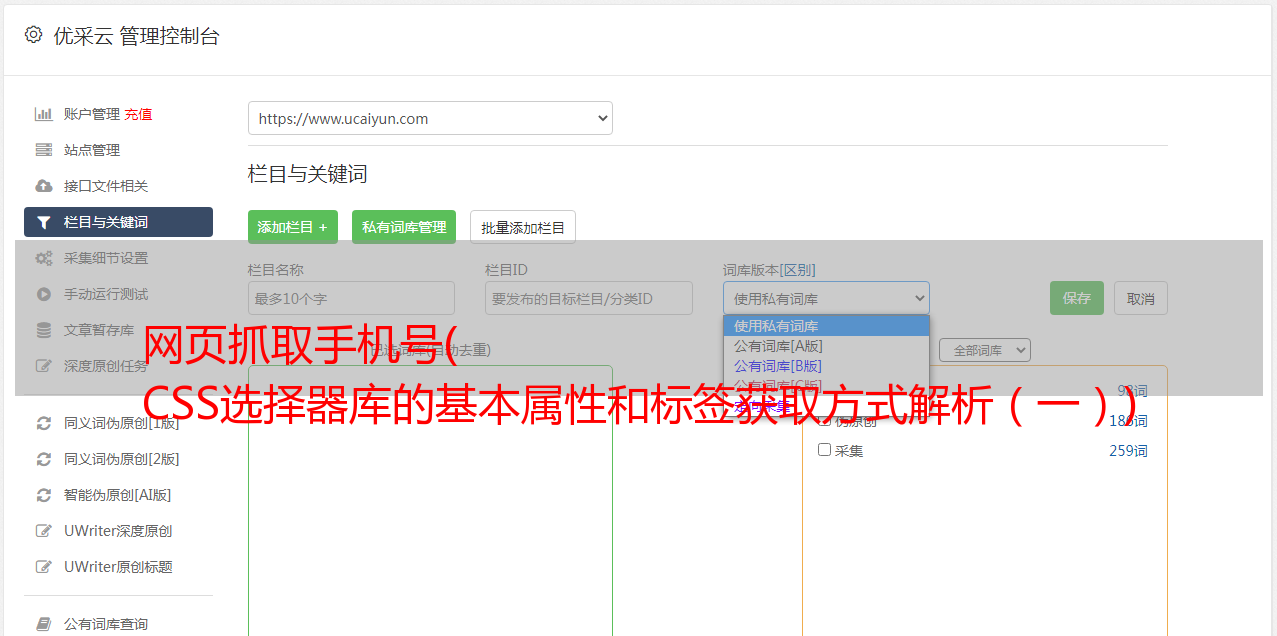
Task: Click the bar chart icon for 账户管理
Action: pyautogui.click(x=43, y=114)
